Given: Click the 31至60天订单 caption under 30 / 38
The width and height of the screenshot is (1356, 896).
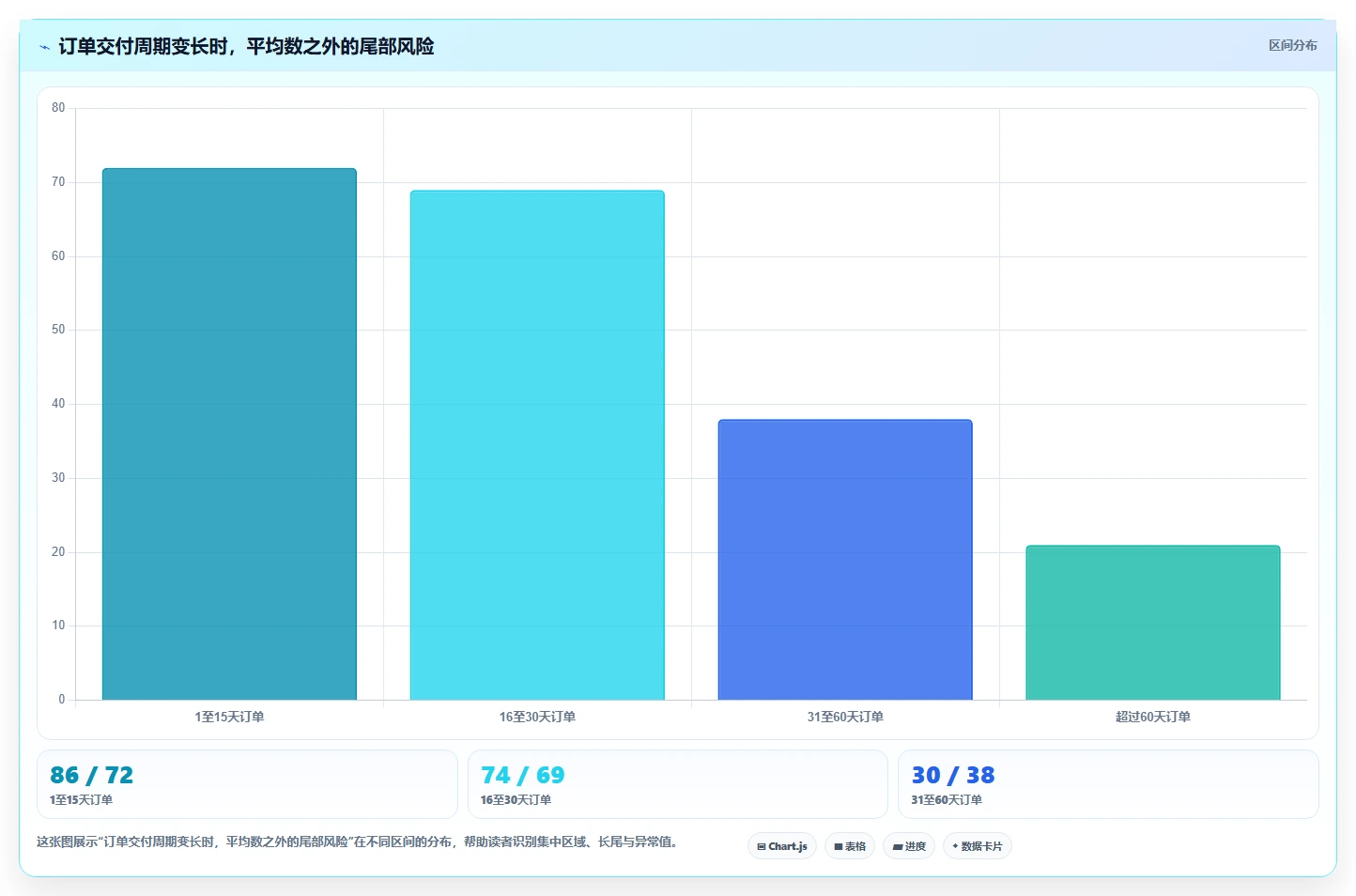Looking at the screenshot, I should click(x=947, y=800).
